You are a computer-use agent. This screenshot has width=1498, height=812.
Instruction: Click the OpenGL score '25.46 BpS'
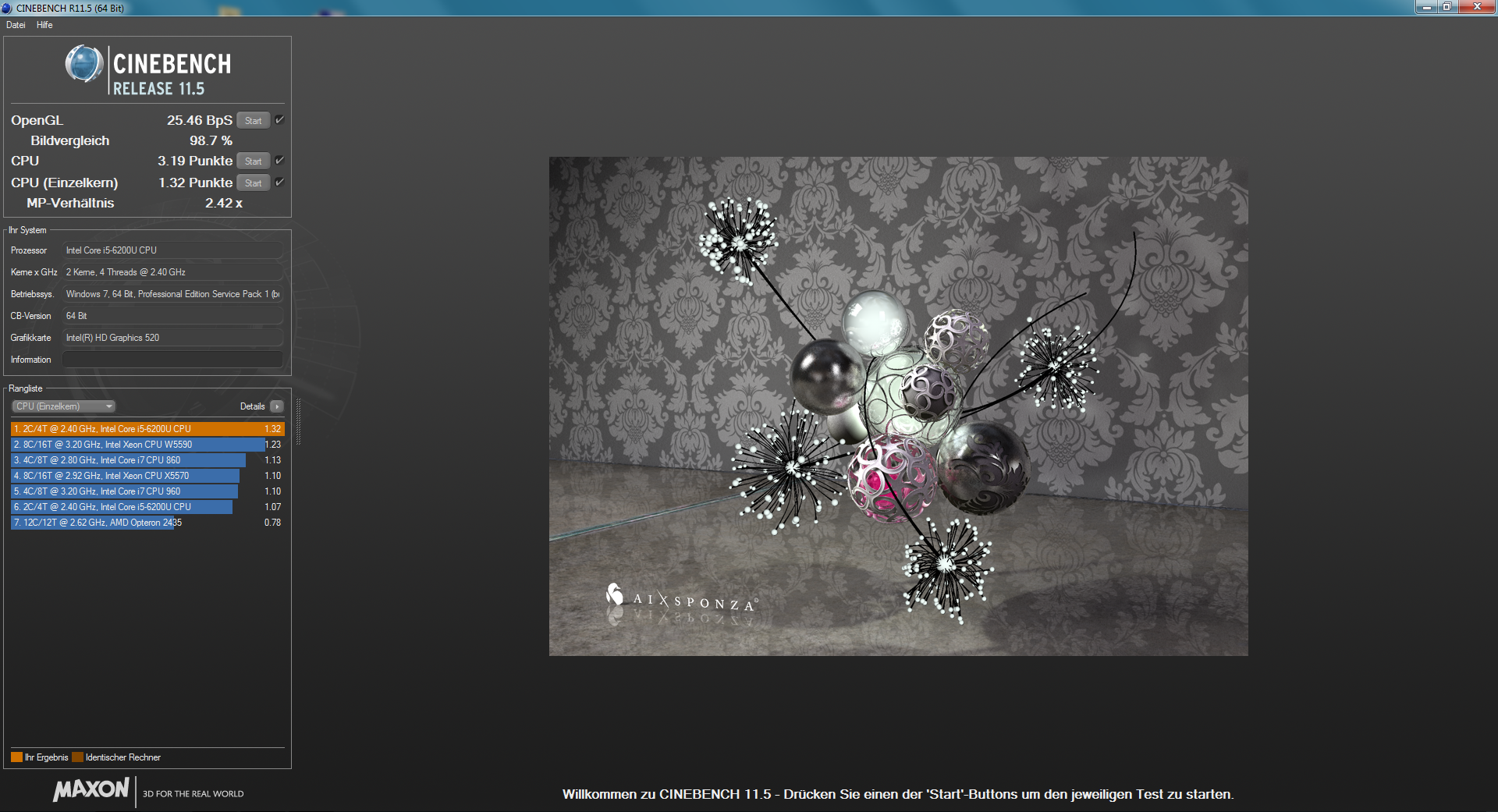pos(199,120)
